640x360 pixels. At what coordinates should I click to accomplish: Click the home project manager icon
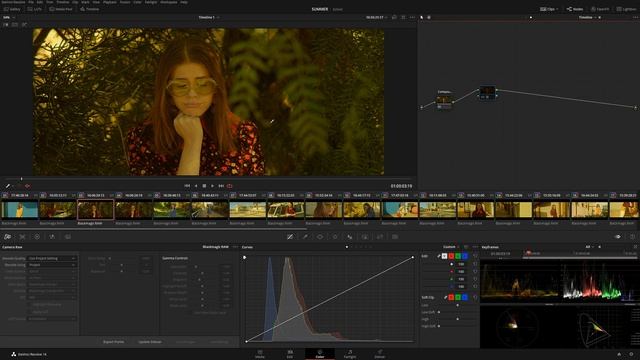click(x=619, y=354)
